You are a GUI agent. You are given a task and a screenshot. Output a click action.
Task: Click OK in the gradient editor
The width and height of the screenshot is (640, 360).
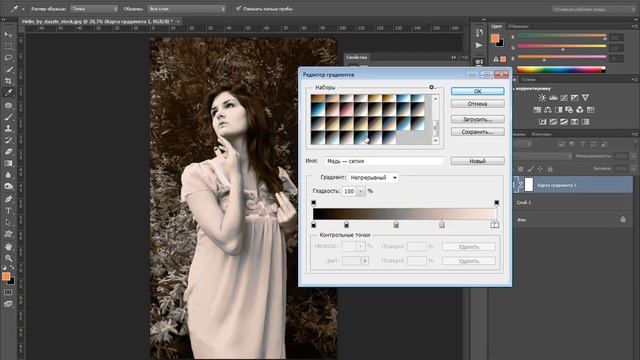tap(478, 91)
